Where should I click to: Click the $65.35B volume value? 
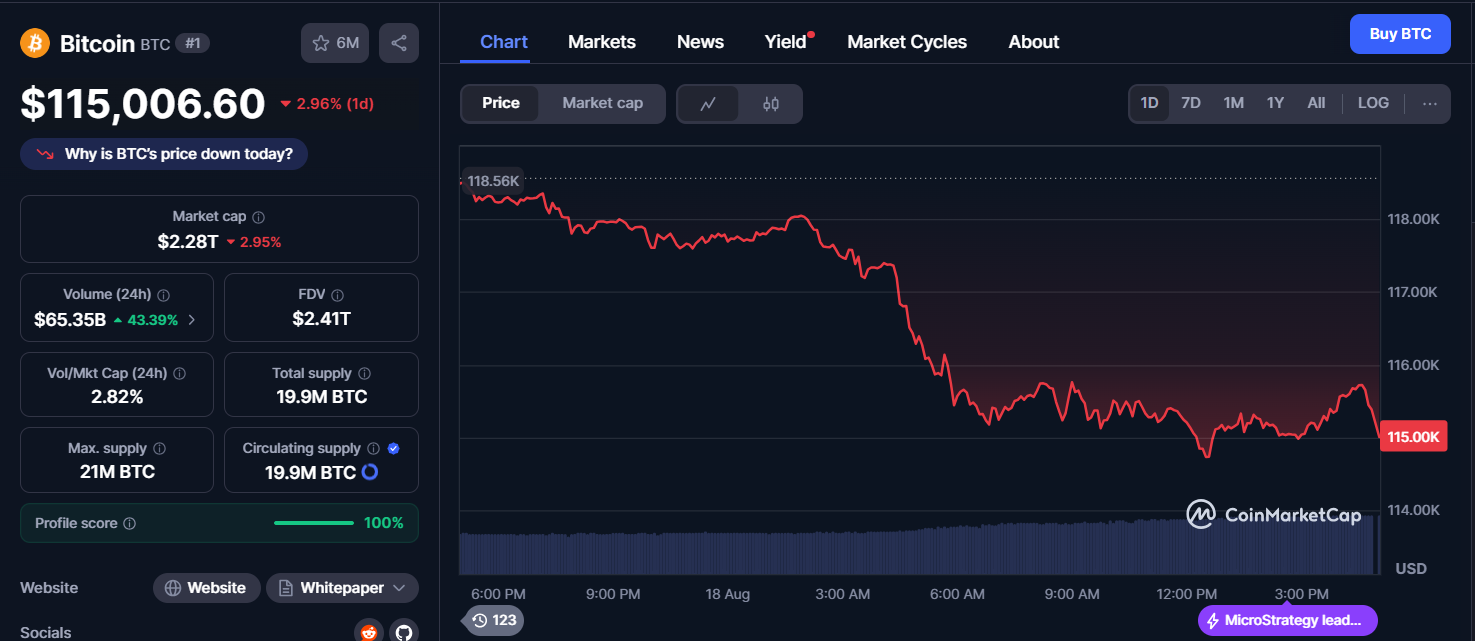tap(70, 320)
